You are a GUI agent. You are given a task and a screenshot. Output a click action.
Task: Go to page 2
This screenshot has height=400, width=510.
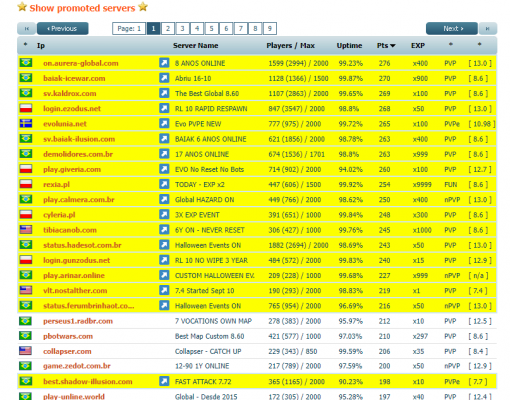pos(168,29)
